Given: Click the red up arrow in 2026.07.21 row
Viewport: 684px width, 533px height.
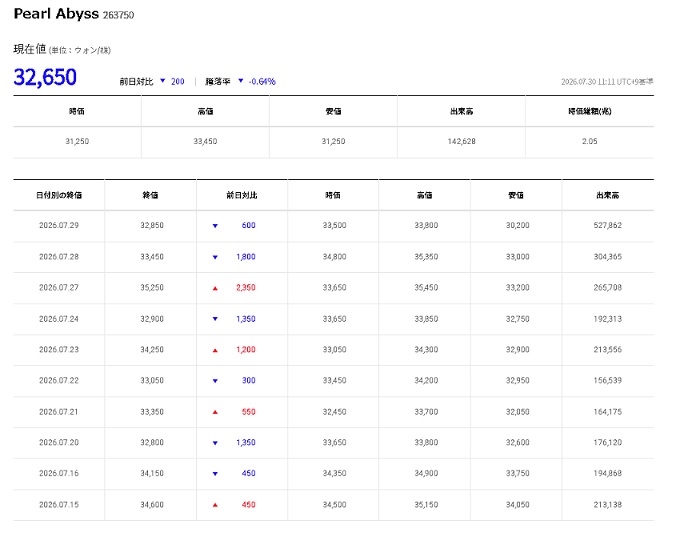Looking at the screenshot, I should pyautogui.click(x=215, y=412).
